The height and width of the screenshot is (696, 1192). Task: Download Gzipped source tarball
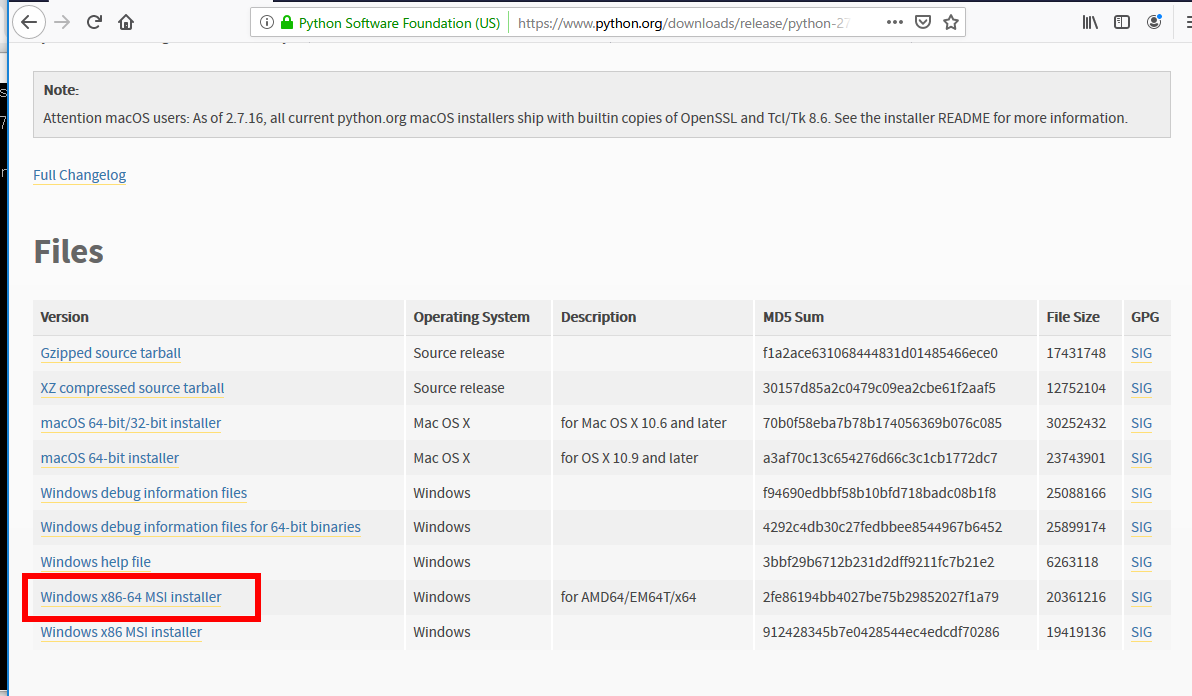click(111, 353)
